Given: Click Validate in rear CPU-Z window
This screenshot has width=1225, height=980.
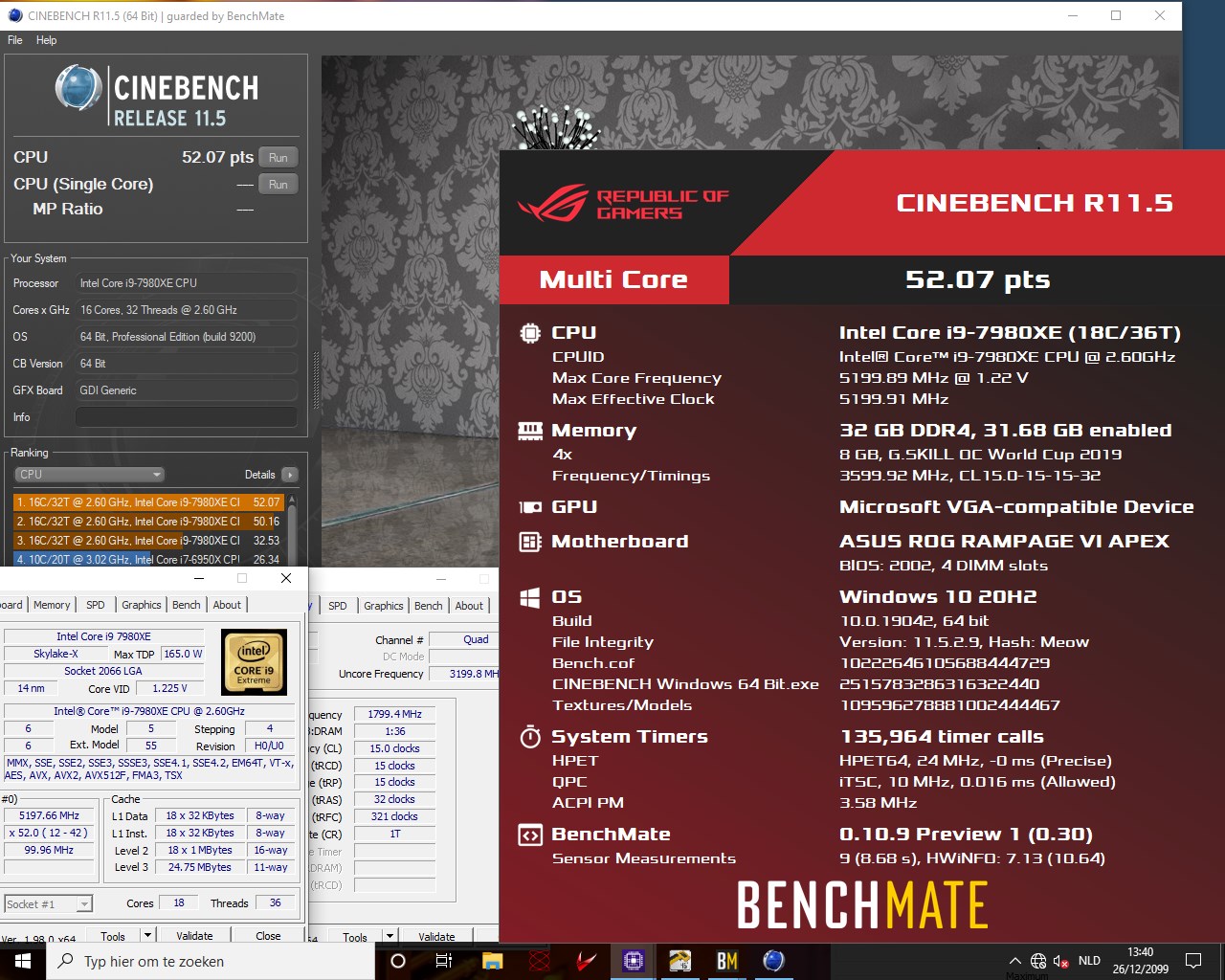Looking at the screenshot, I should tap(436, 937).
